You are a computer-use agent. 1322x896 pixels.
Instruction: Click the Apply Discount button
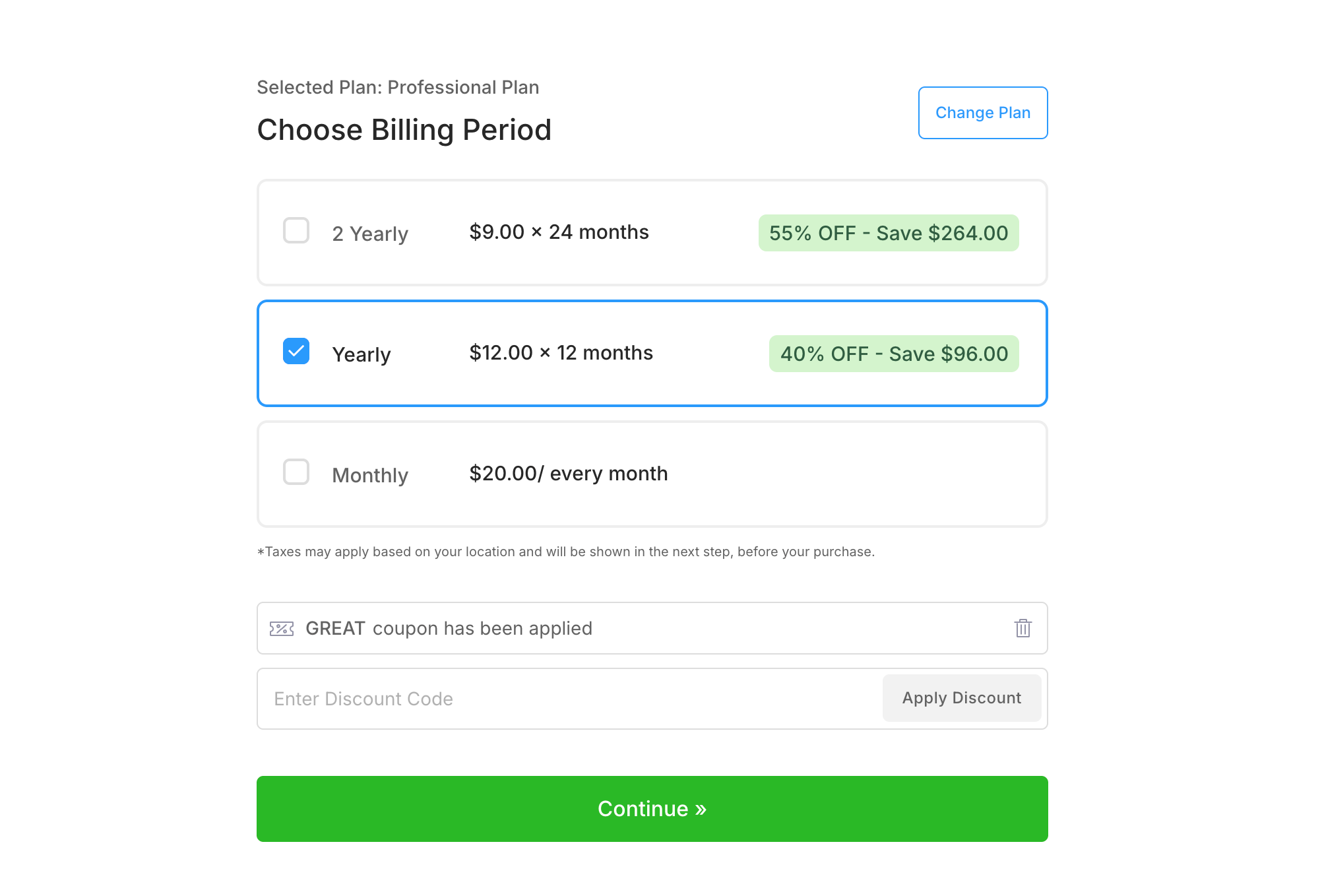961,698
